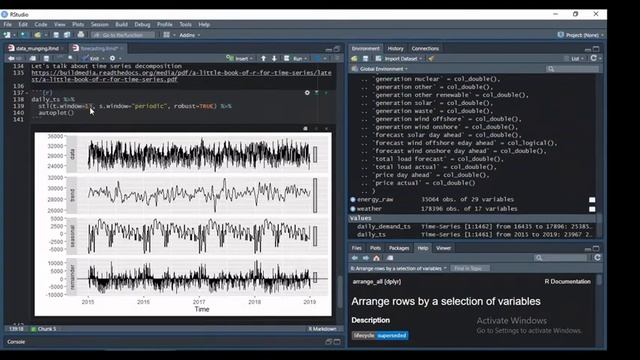Click the environment search field
This screenshot has width=640, height=360.
pyautogui.click(x=573, y=69)
